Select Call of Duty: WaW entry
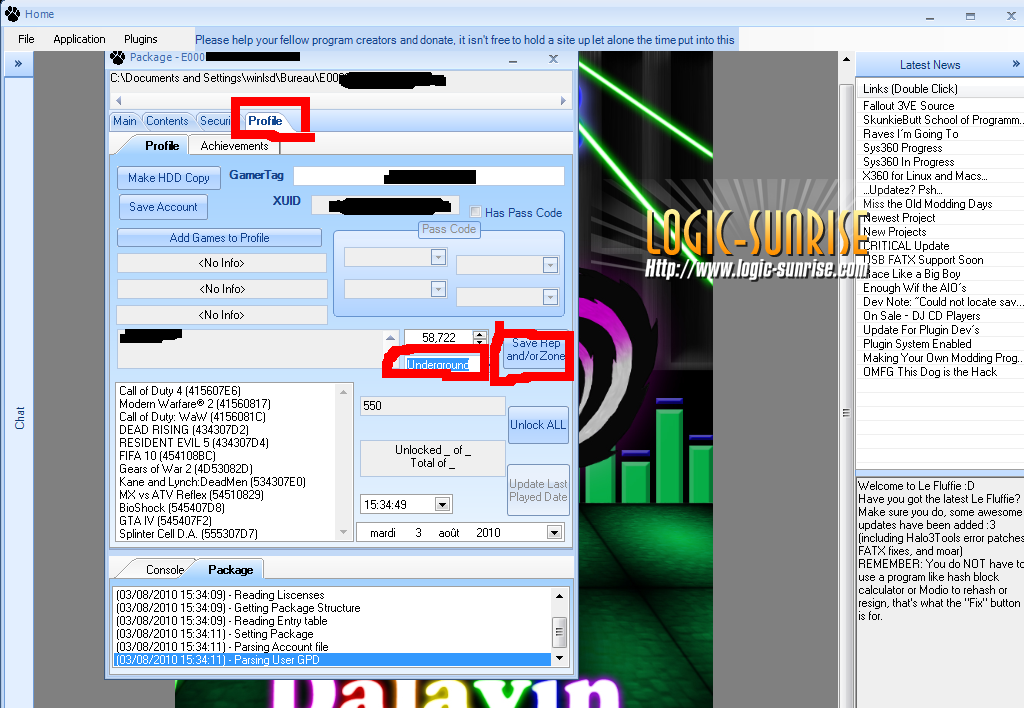 [x=192, y=417]
